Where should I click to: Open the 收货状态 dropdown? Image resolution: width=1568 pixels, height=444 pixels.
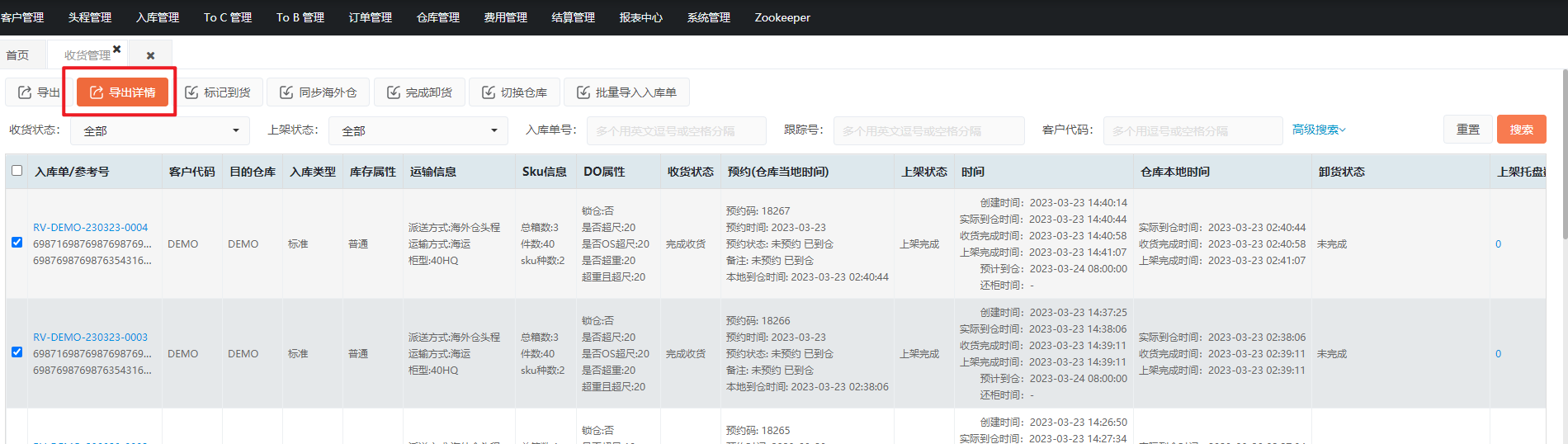tap(160, 130)
